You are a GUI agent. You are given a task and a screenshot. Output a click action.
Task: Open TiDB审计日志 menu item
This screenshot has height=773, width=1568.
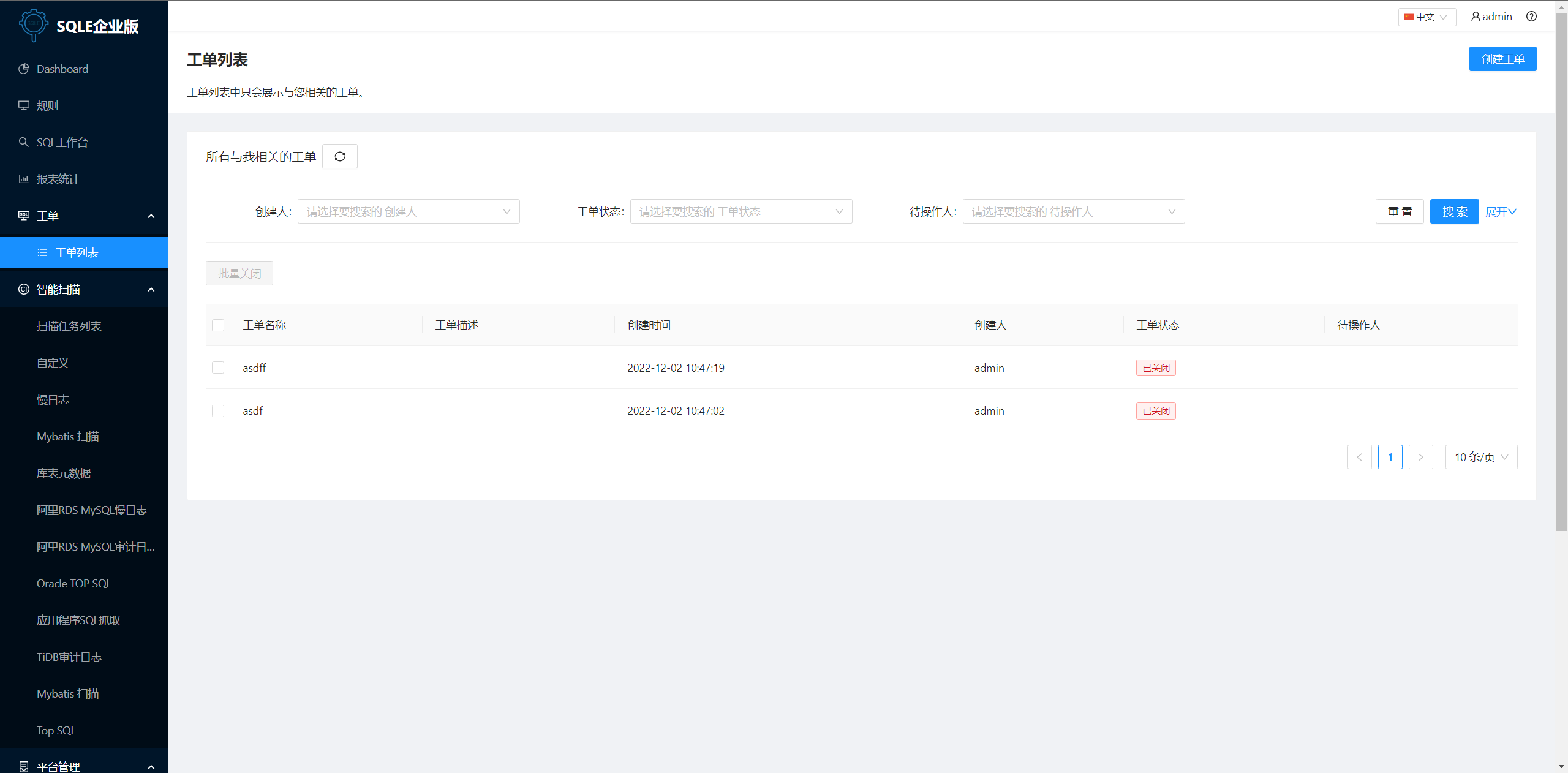pos(84,657)
